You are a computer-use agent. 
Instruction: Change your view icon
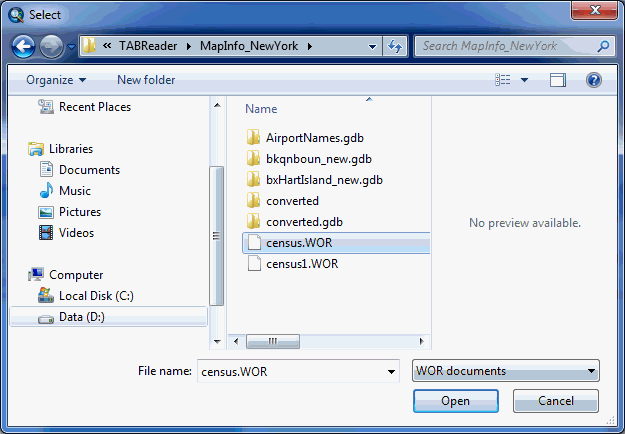click(x=503, y=80)
